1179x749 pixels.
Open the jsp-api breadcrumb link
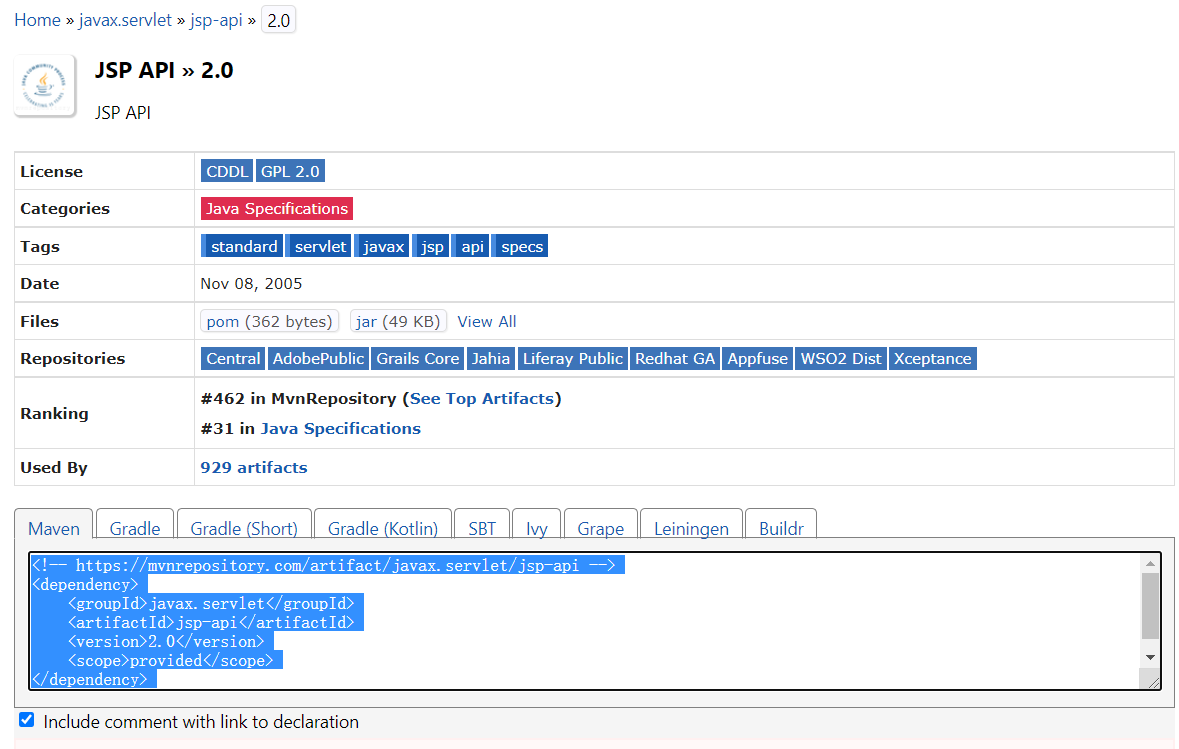tap(217, 20)
